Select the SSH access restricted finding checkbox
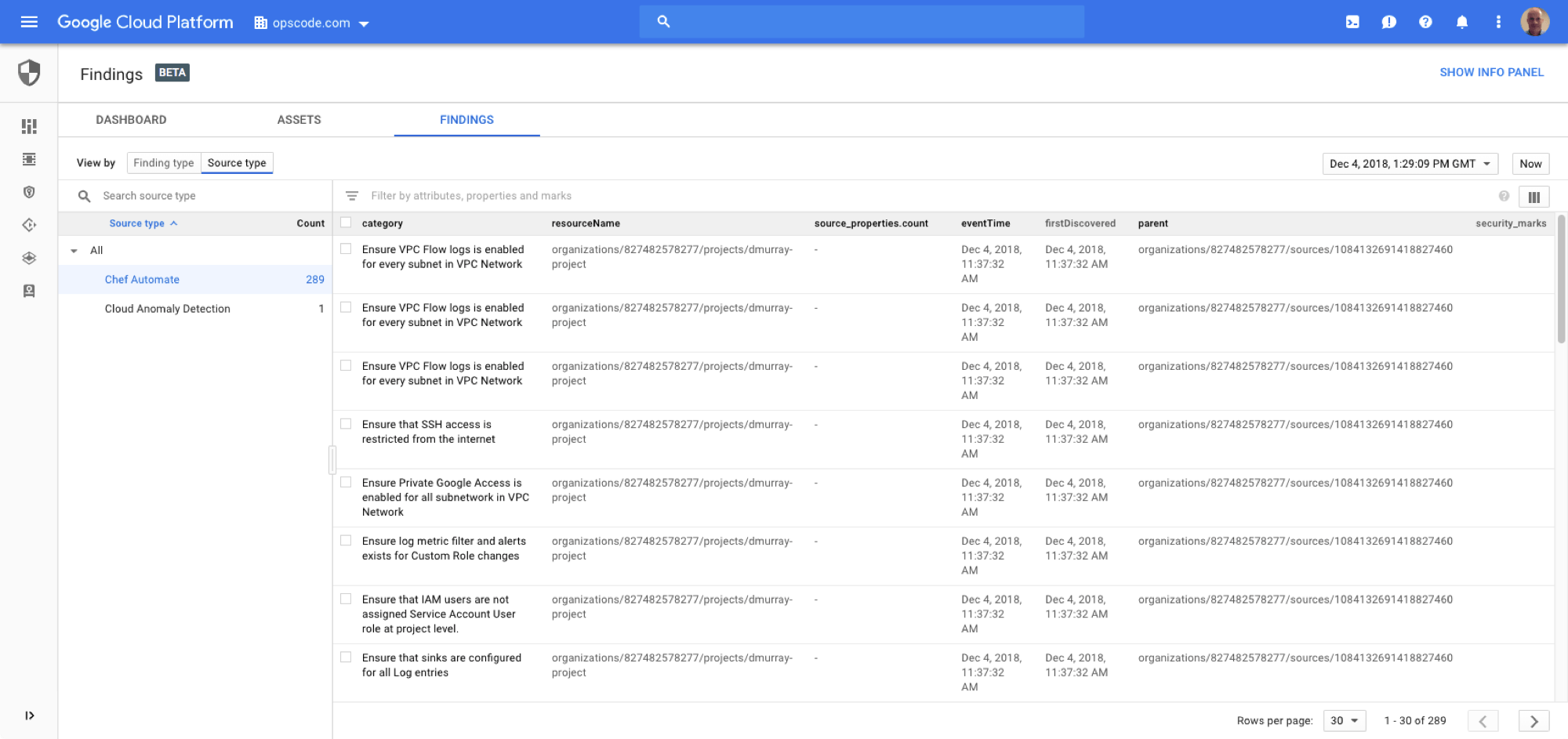1568x739 pixels. click(346, 424)
